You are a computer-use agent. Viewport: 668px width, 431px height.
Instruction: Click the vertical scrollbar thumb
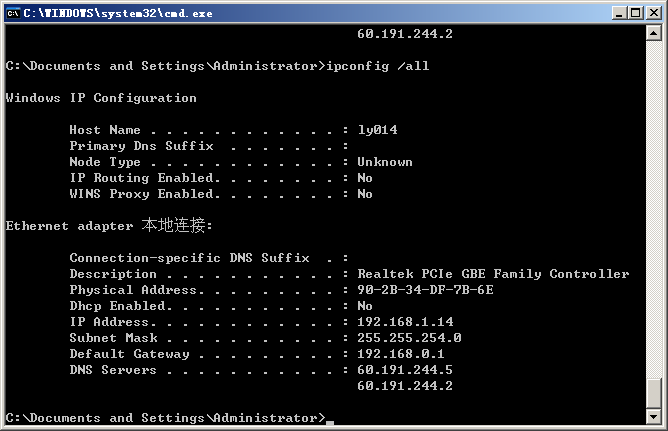655,393
